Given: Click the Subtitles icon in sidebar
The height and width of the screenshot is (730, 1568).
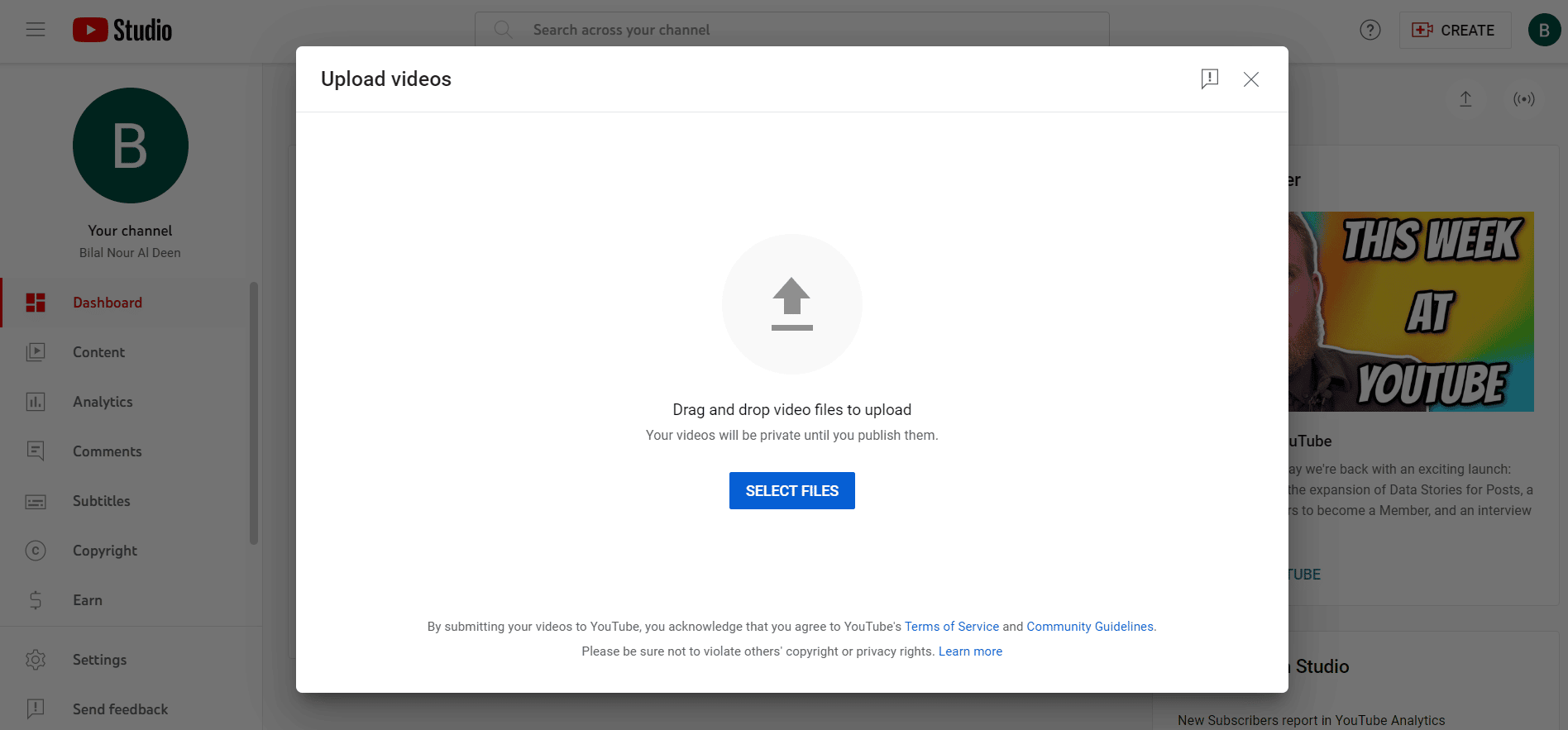Looking at the screenshot, I should click(36, 501).
